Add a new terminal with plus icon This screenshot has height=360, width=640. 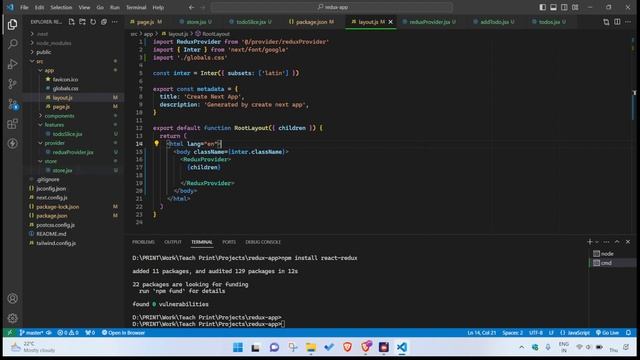[x=589, y=242]
